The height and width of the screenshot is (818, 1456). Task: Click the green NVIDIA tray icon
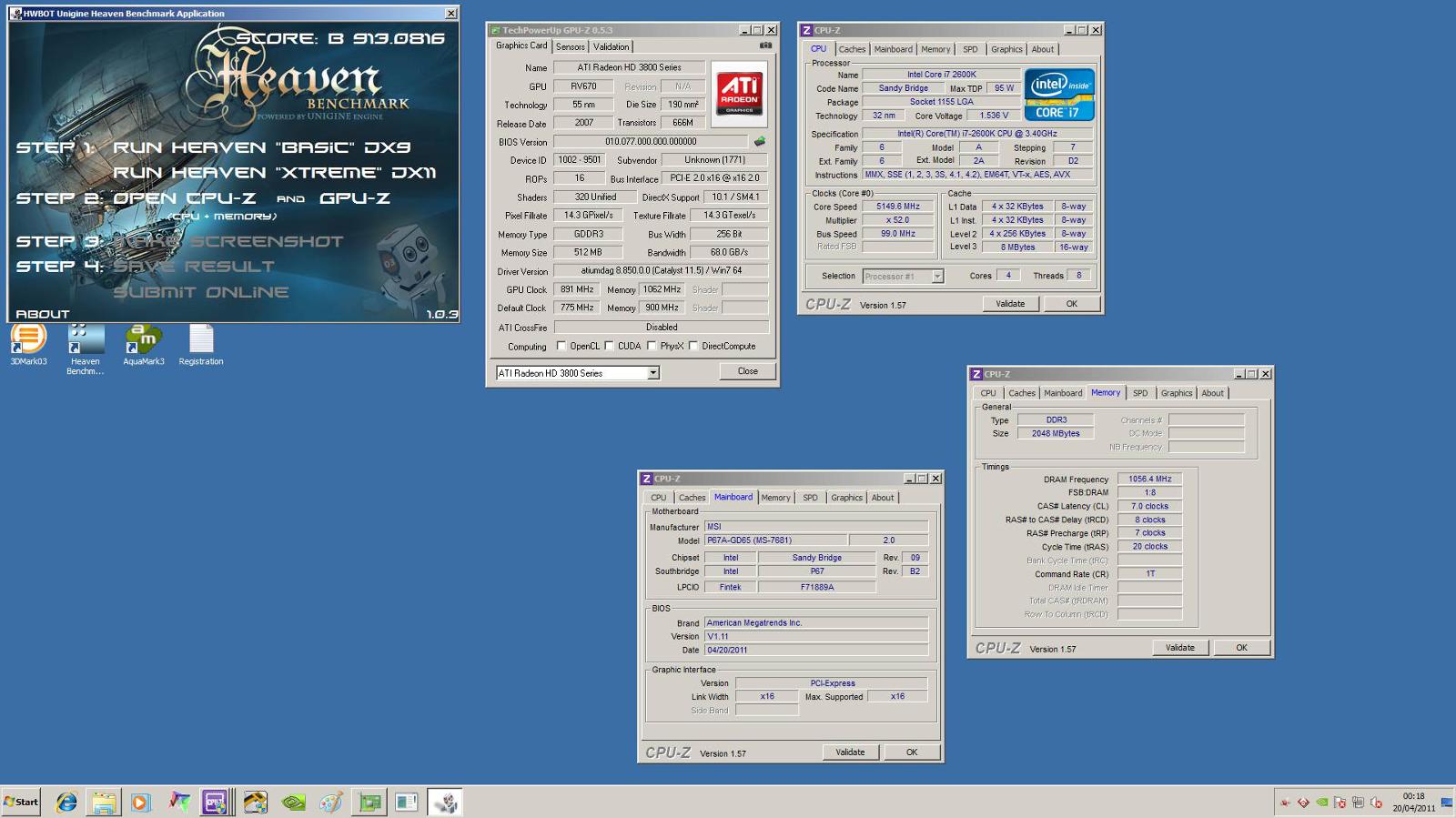(1321, 803)
